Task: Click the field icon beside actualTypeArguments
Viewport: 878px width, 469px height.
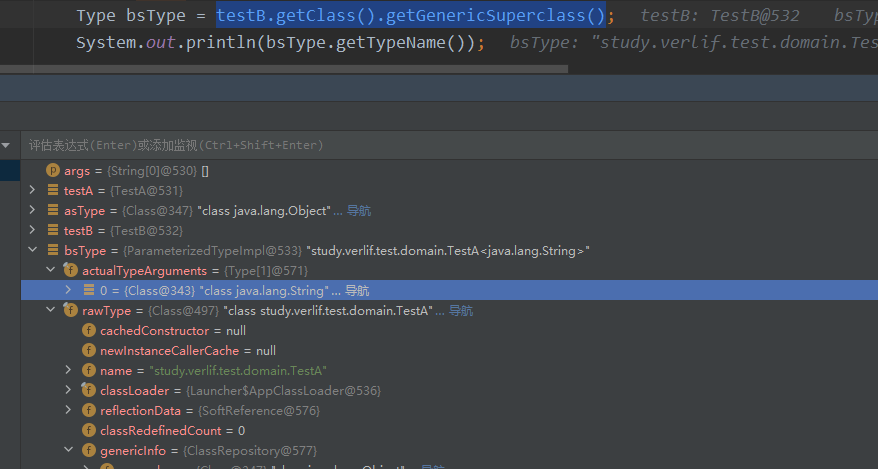Action: pyautogui.click(x=71, y=271)
